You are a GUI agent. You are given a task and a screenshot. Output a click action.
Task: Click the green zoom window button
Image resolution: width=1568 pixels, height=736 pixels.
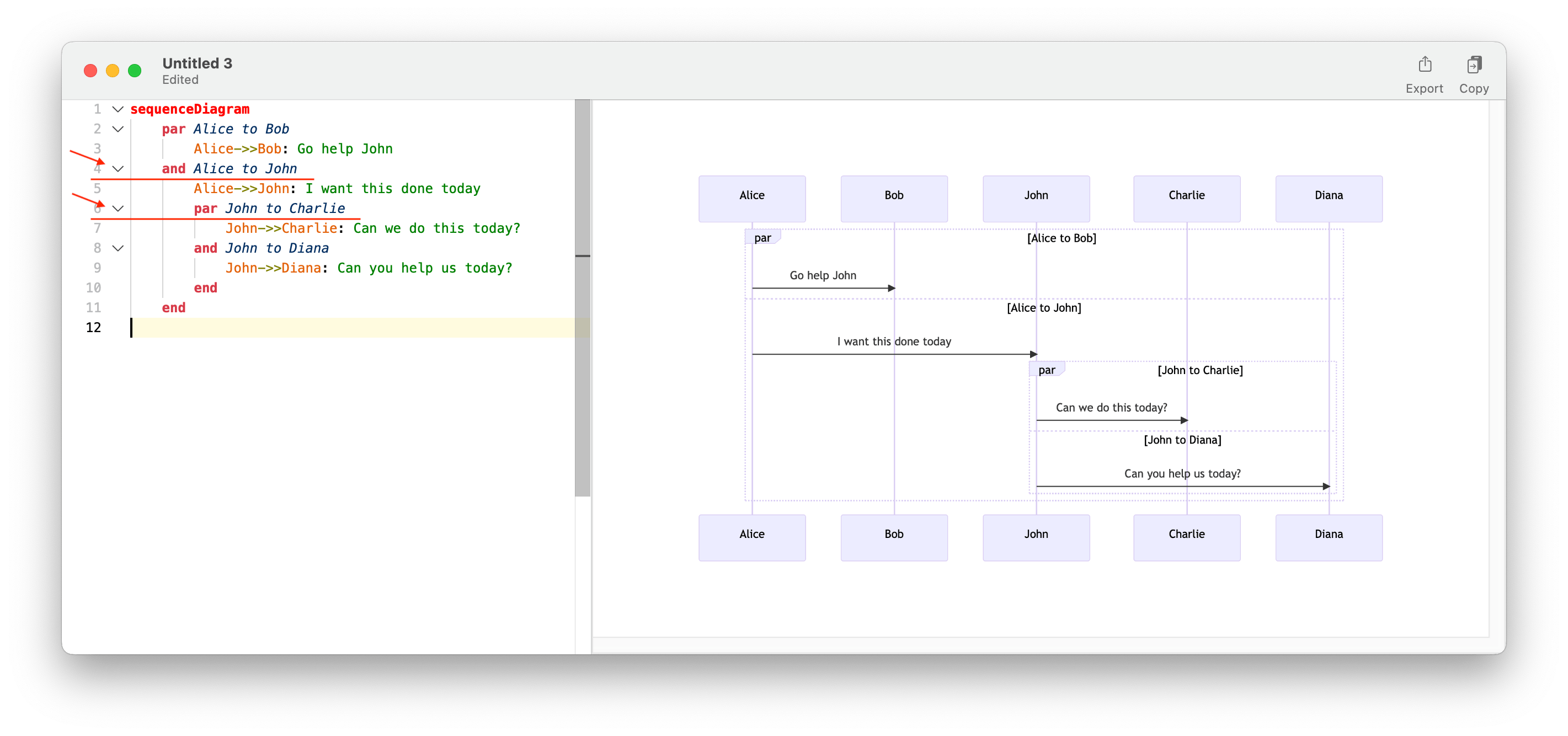click(135, 71)
